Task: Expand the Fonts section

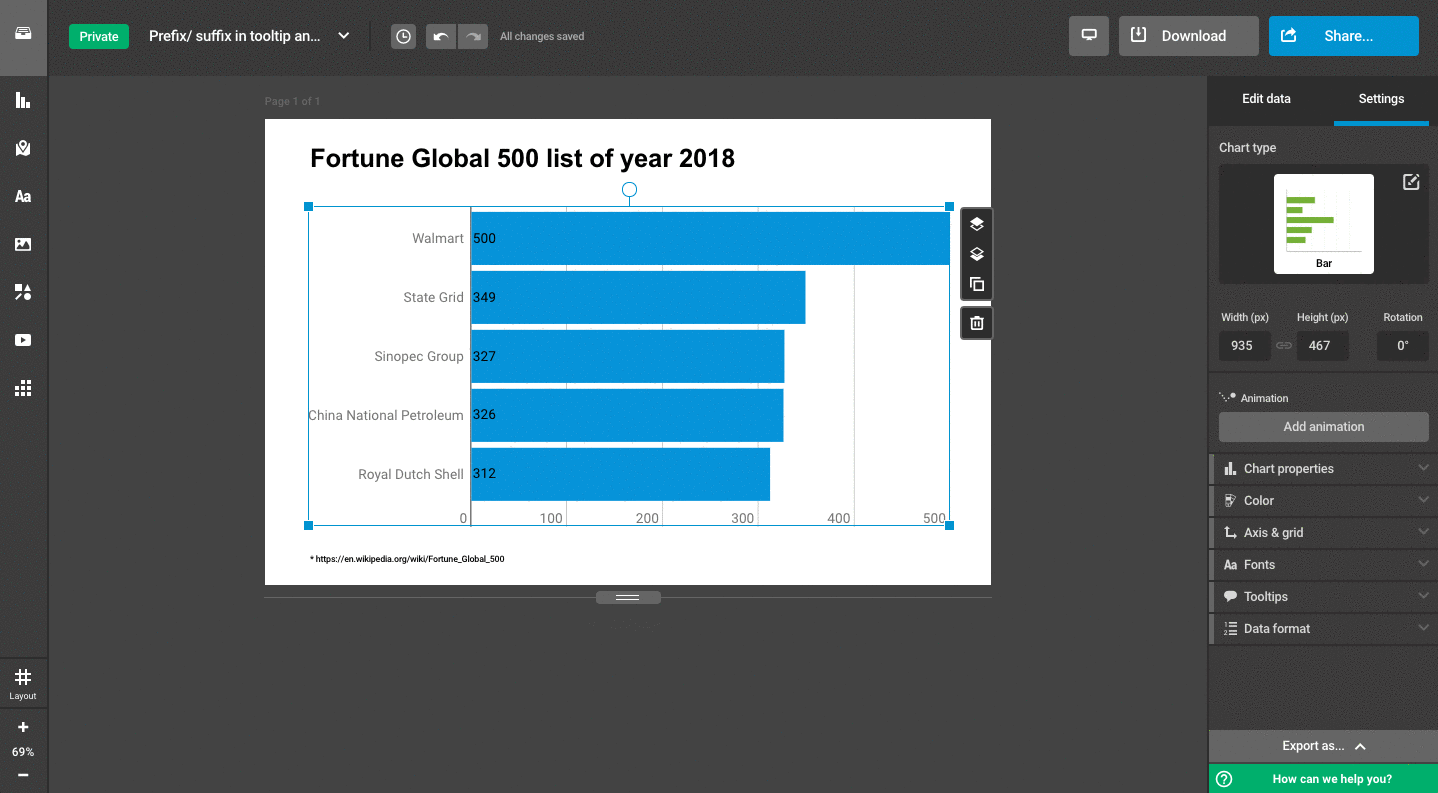Action: pyautogui.click(x=1323, y=564)
